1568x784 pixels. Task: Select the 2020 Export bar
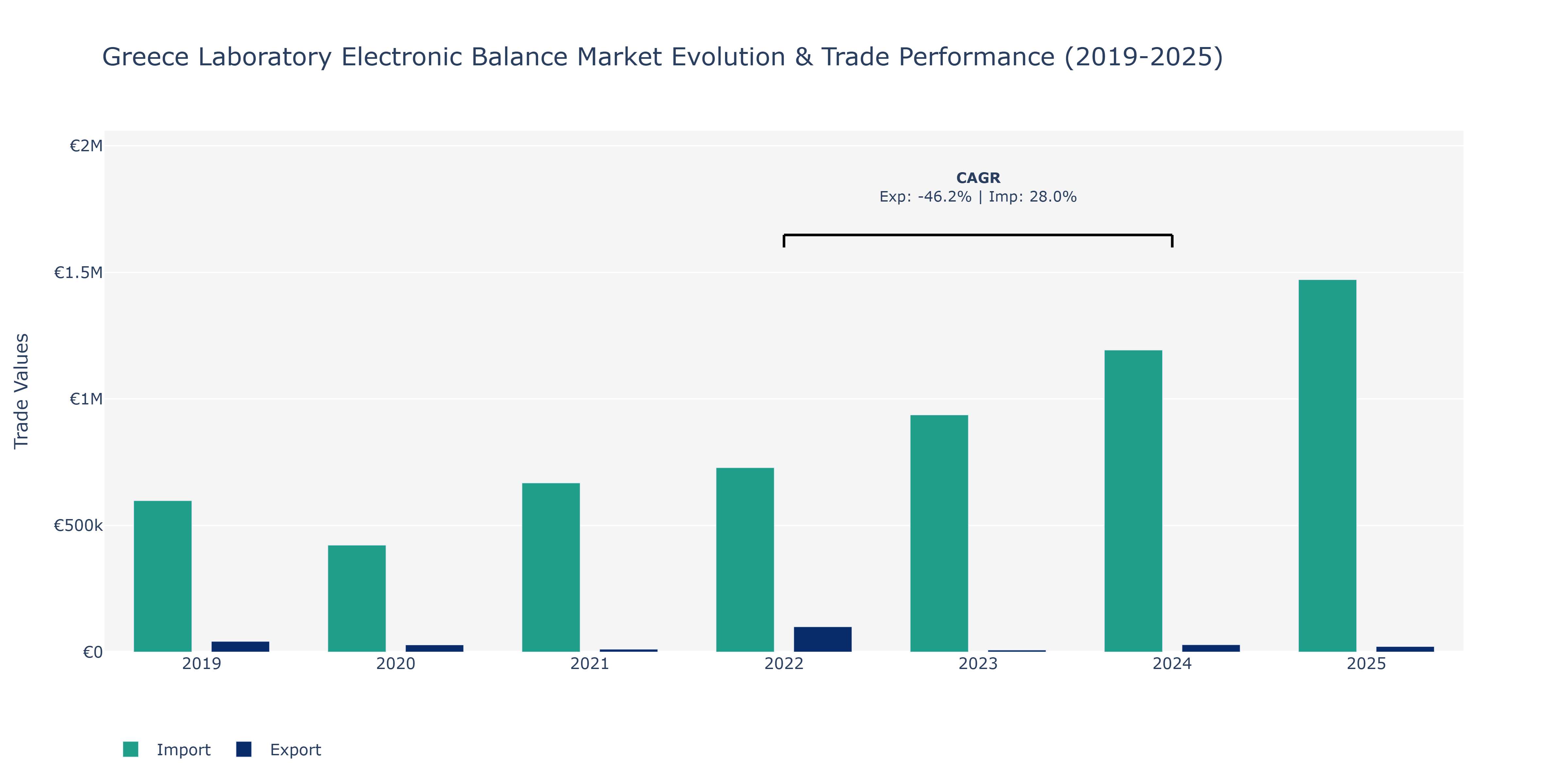coord(434,648)
